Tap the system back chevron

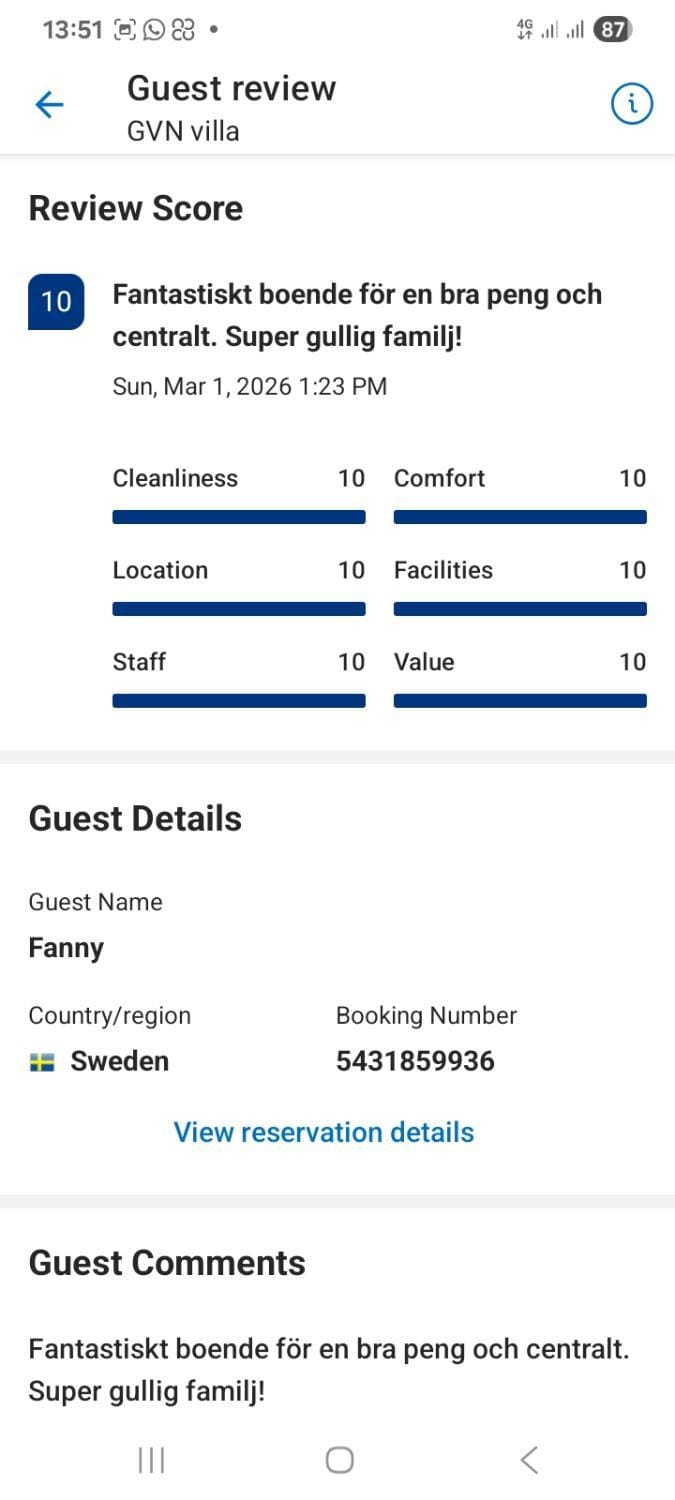pyautogui.click(x=529, y=1460)
